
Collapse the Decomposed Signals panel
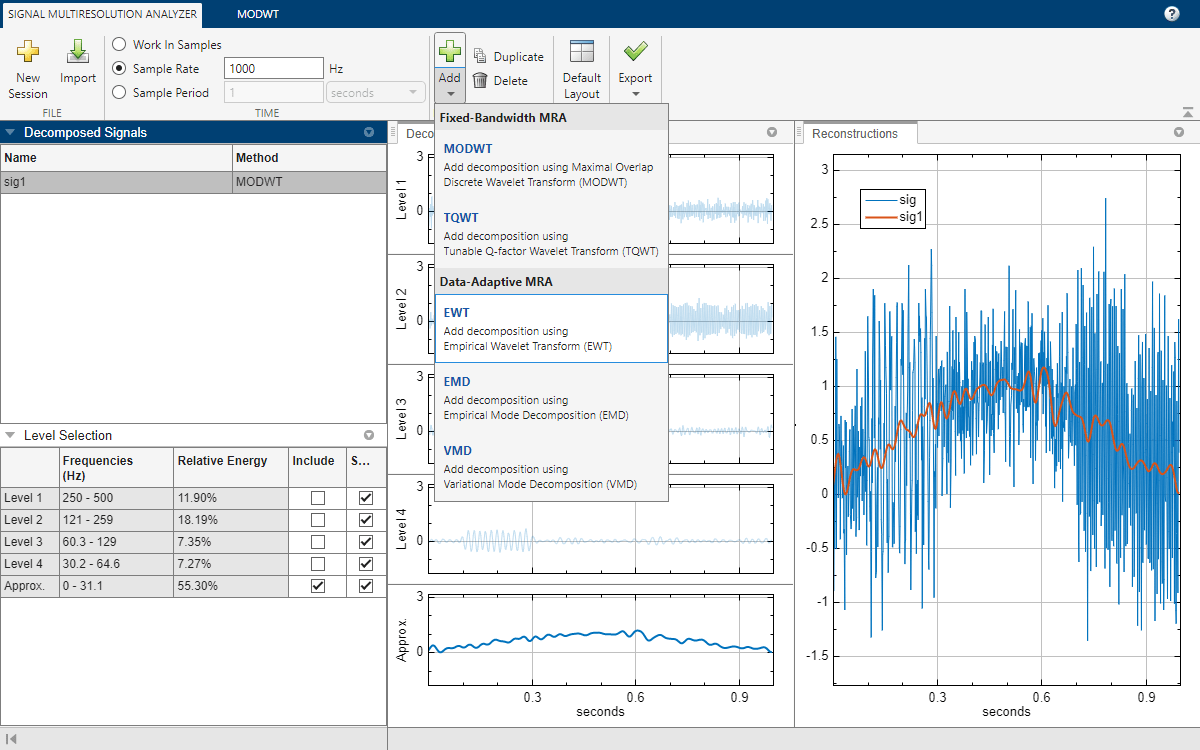pos(11,132)
